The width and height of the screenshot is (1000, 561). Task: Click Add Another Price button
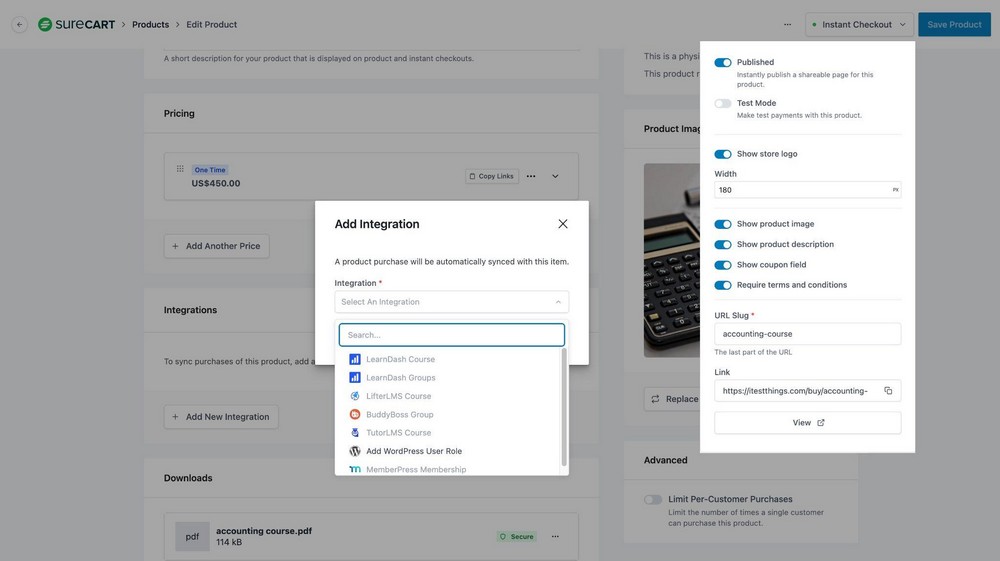(x=216, y=246)
